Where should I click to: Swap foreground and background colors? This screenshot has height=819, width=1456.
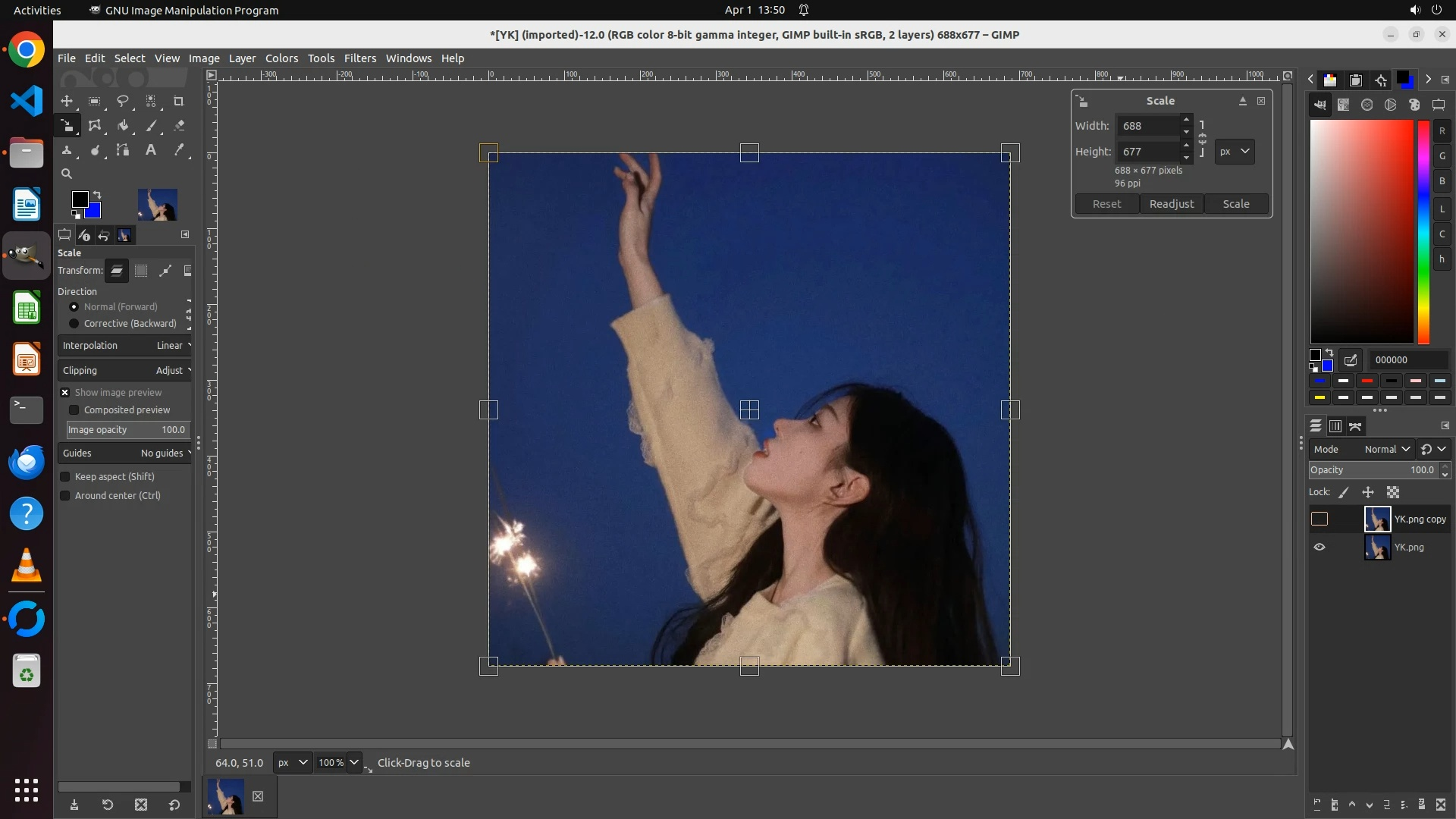[x=97, y=195]
